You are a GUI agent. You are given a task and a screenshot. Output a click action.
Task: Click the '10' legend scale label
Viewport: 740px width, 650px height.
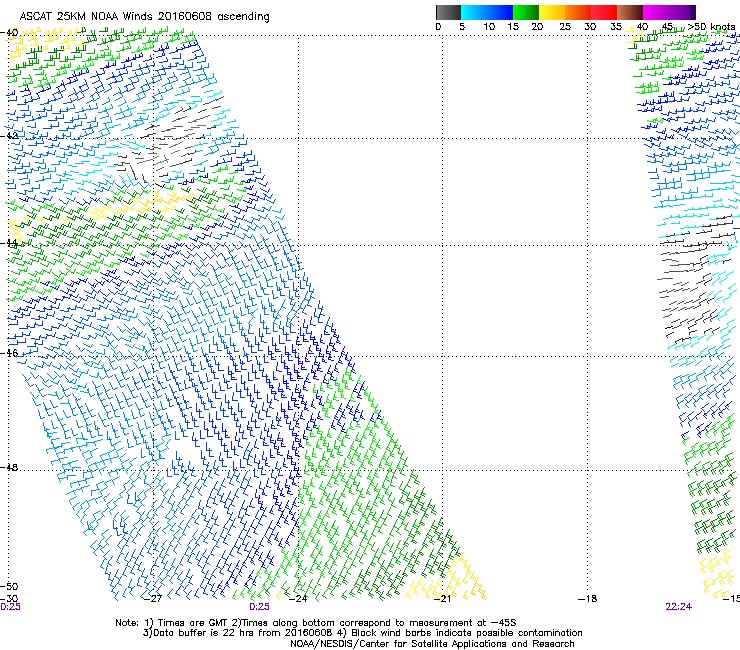[489, 27]
